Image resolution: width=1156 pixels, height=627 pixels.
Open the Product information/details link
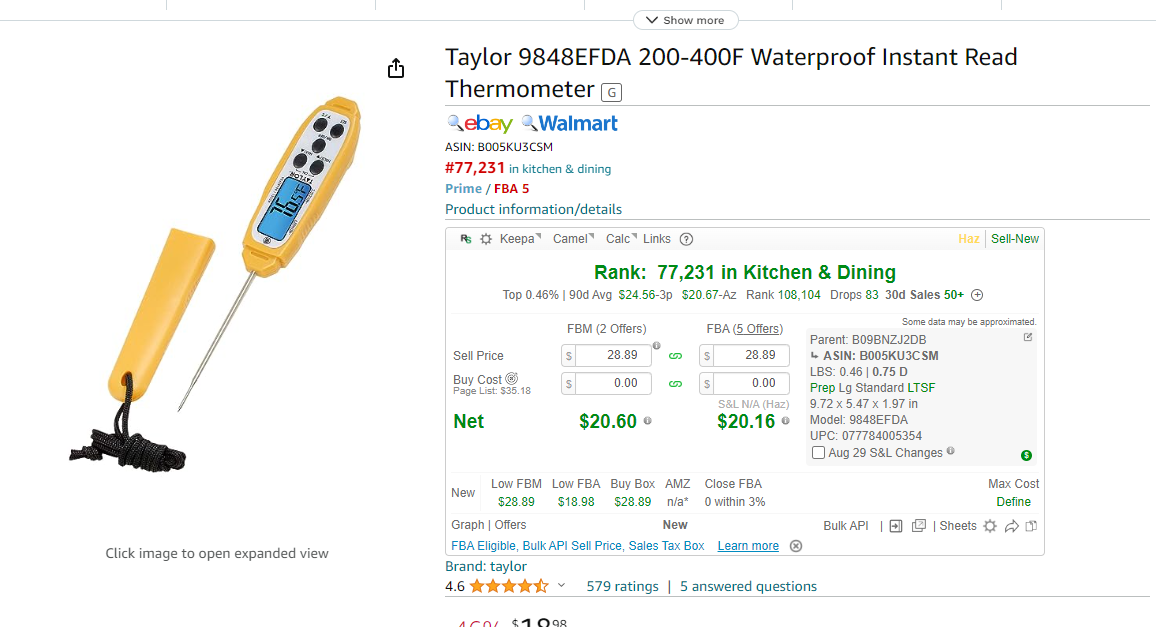tap(533, 209)
